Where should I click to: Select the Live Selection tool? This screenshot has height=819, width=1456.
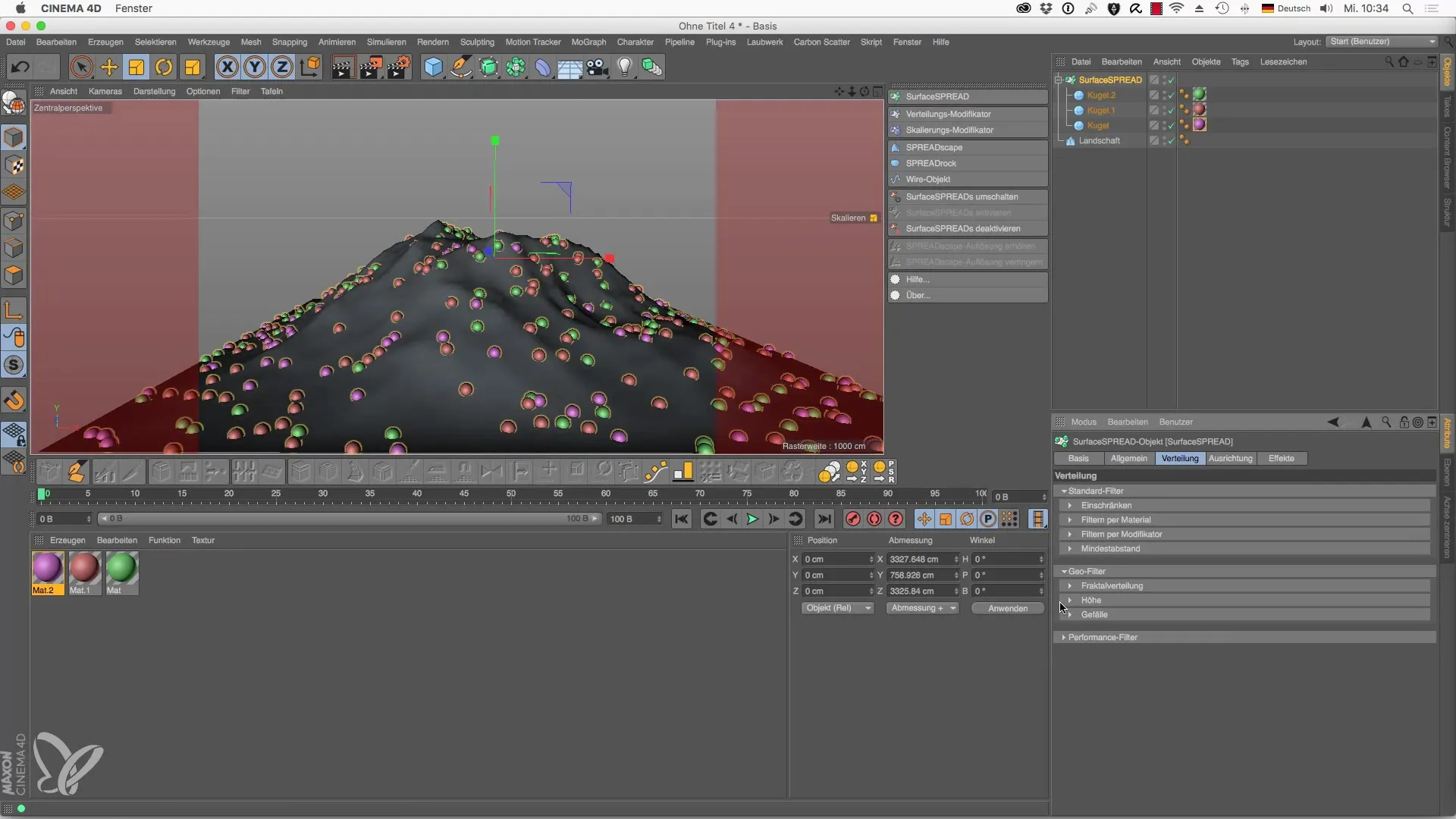click(x=81, y=67)
